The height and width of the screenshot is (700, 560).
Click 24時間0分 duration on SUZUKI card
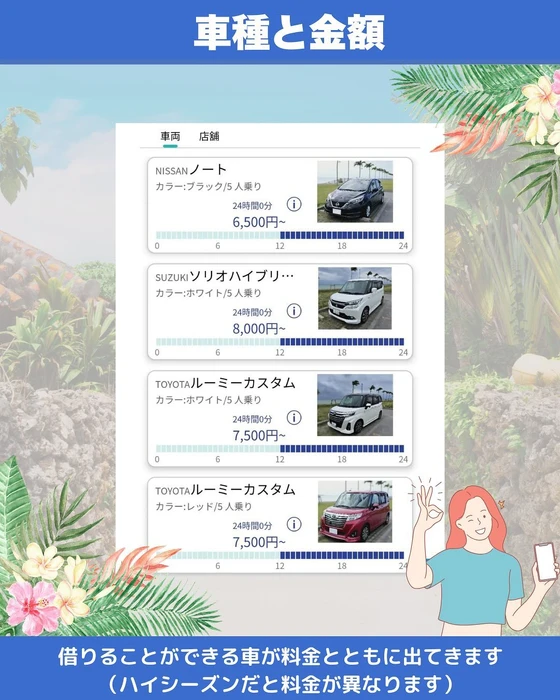point(252,312)
